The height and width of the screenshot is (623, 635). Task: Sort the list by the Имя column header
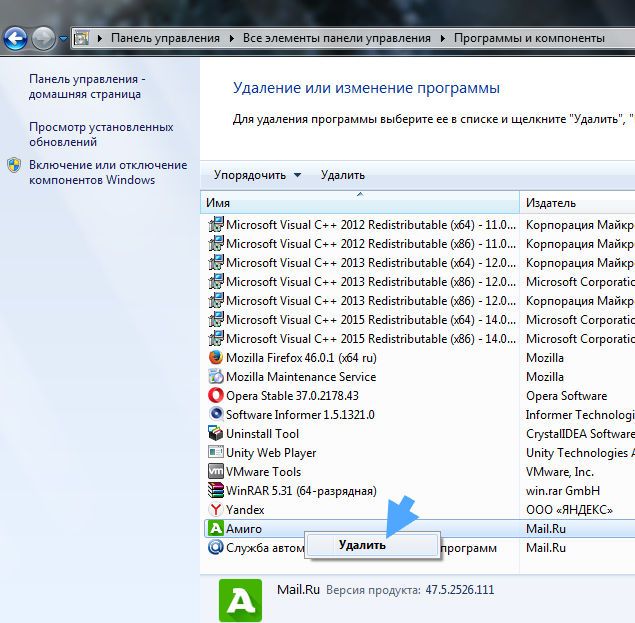coord(360,203)
